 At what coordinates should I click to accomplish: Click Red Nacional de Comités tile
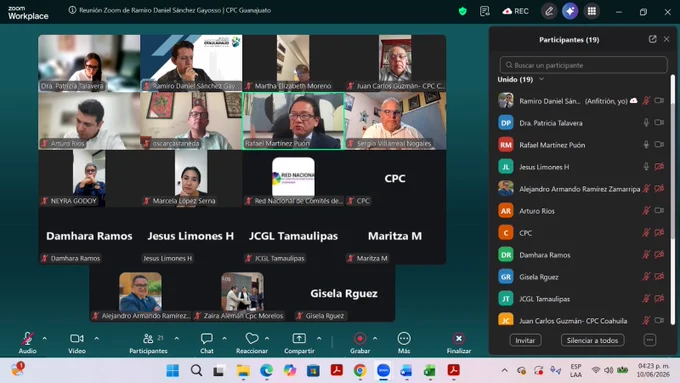294,178
